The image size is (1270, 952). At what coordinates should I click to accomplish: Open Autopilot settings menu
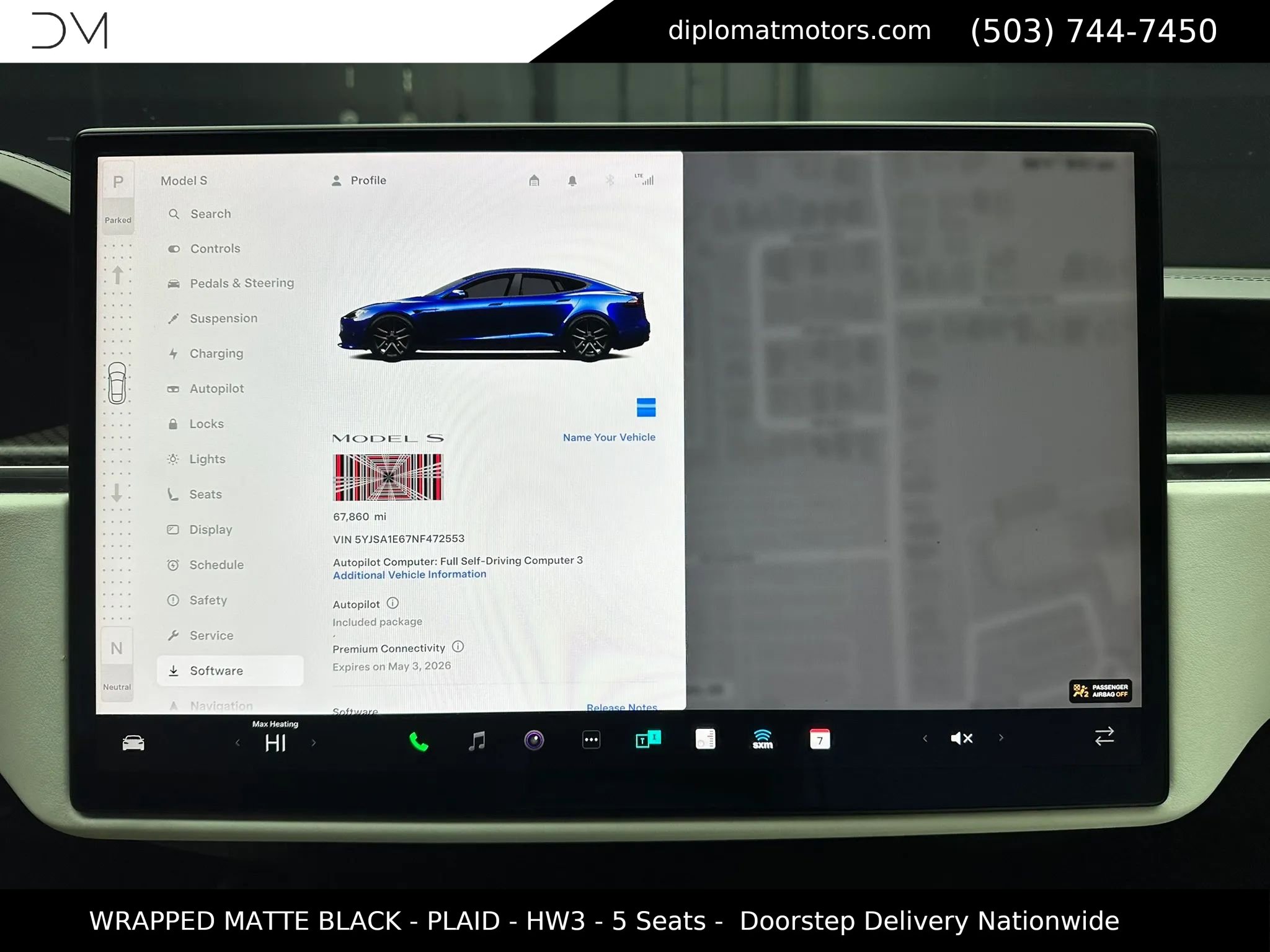pos(206,389)
